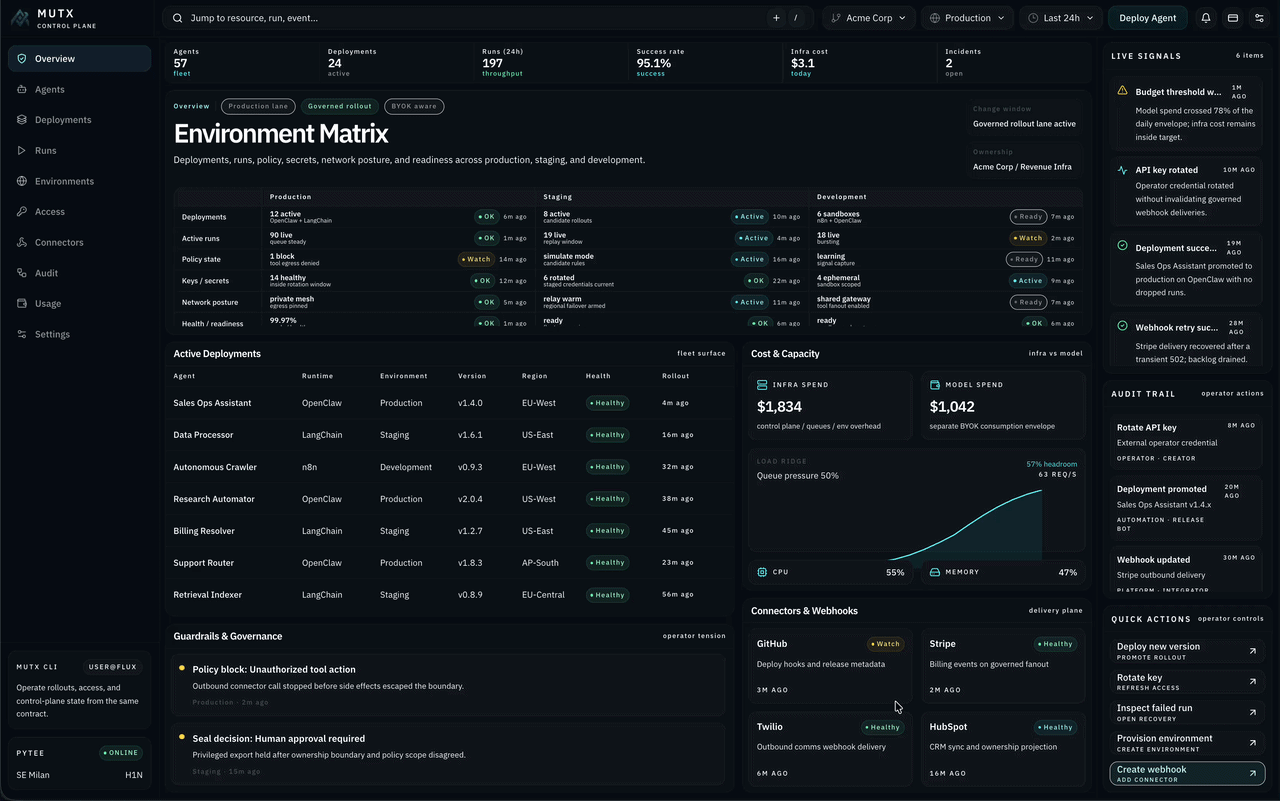
Task: Select the Sales Ops Assistant deployment row
Action: [448, 403]
